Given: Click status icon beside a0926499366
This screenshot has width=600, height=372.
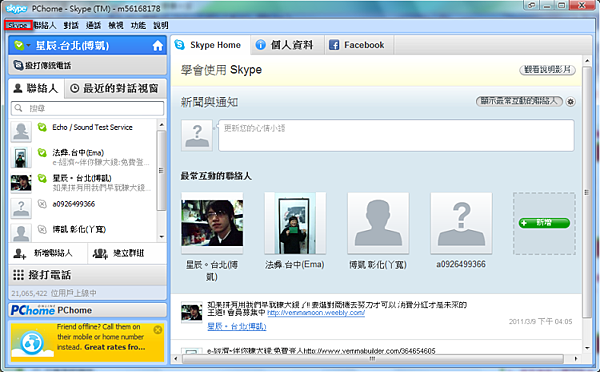Looking at the screenshot, I should [x=42, y=204].
